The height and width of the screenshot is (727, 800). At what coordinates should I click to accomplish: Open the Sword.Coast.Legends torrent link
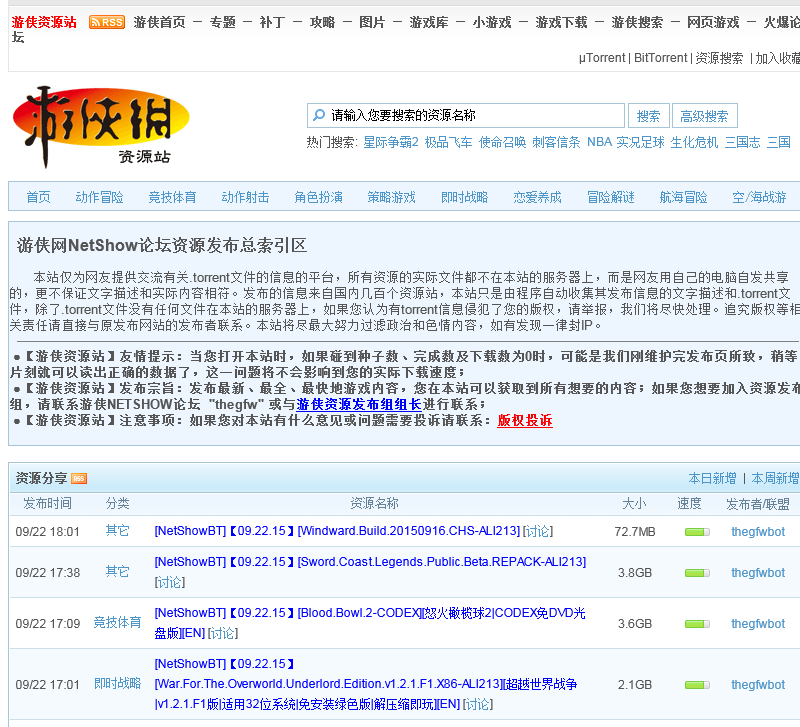tap(370, 562)
